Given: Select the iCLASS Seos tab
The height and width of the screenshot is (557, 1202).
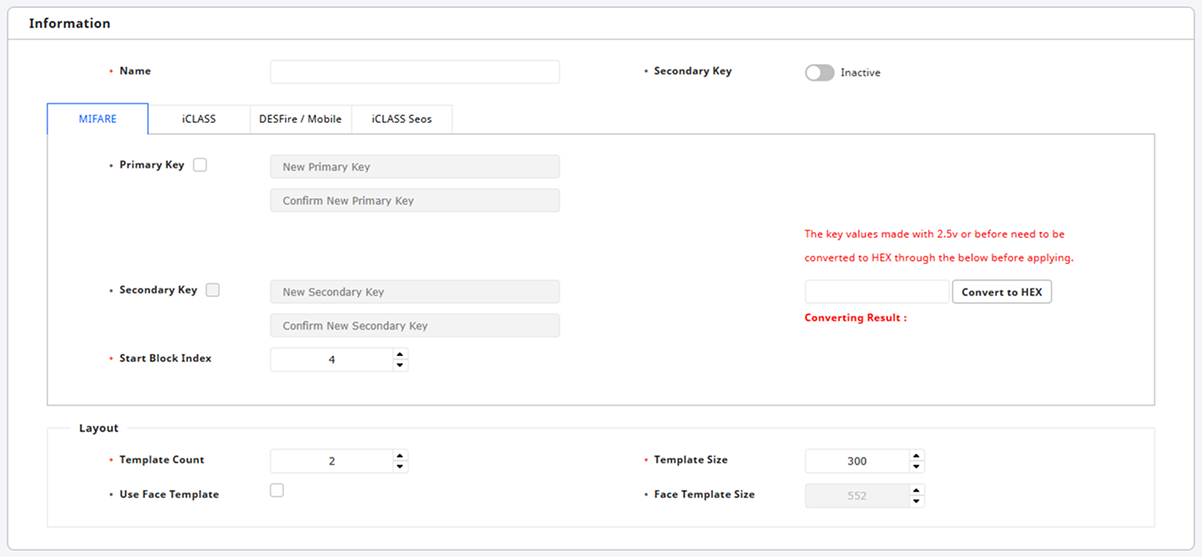Looking at the screenshot, I should tap(401, 119).
